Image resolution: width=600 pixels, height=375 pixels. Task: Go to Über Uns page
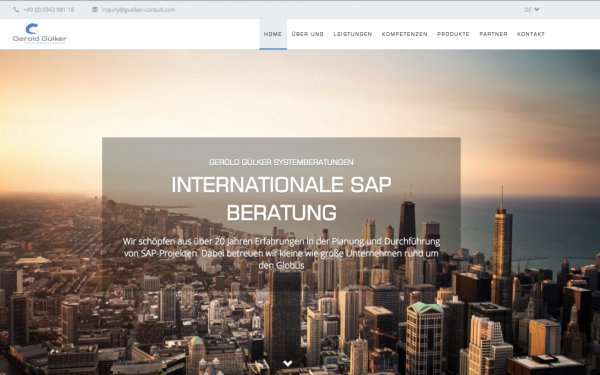[x=308, y=34]
